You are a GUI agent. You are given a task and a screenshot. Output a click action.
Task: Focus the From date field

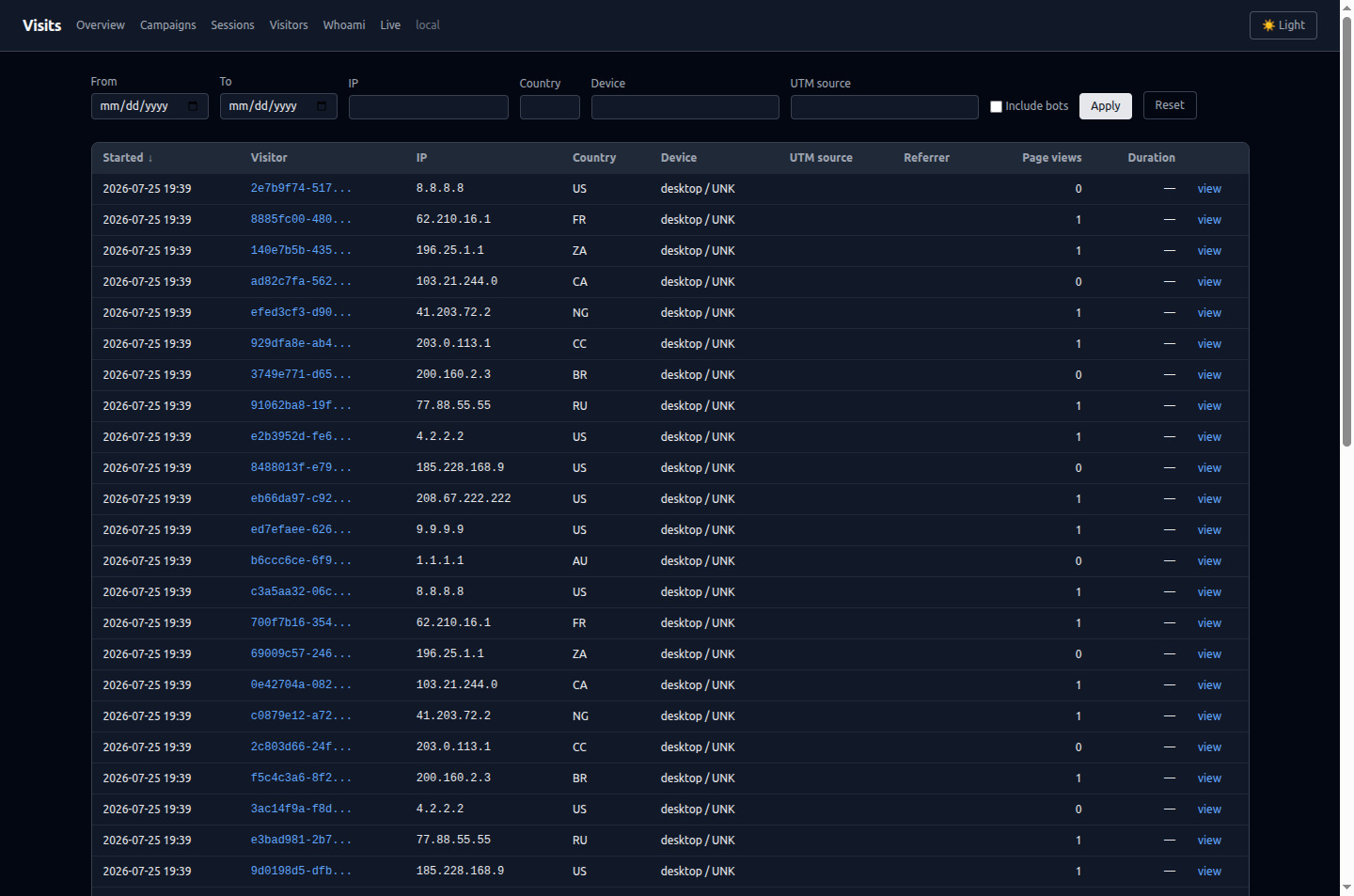tap(150, 106)
